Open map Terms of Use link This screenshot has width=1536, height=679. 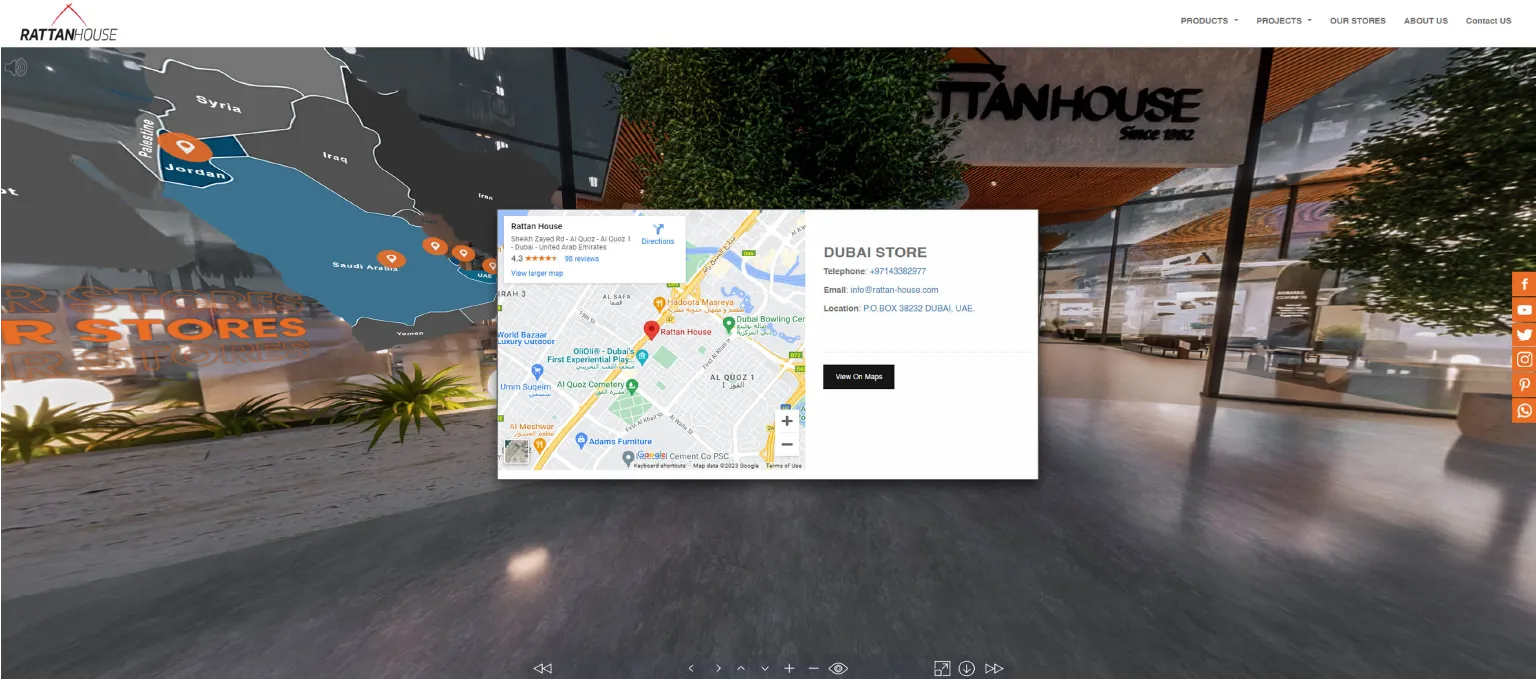click(784, 466)
